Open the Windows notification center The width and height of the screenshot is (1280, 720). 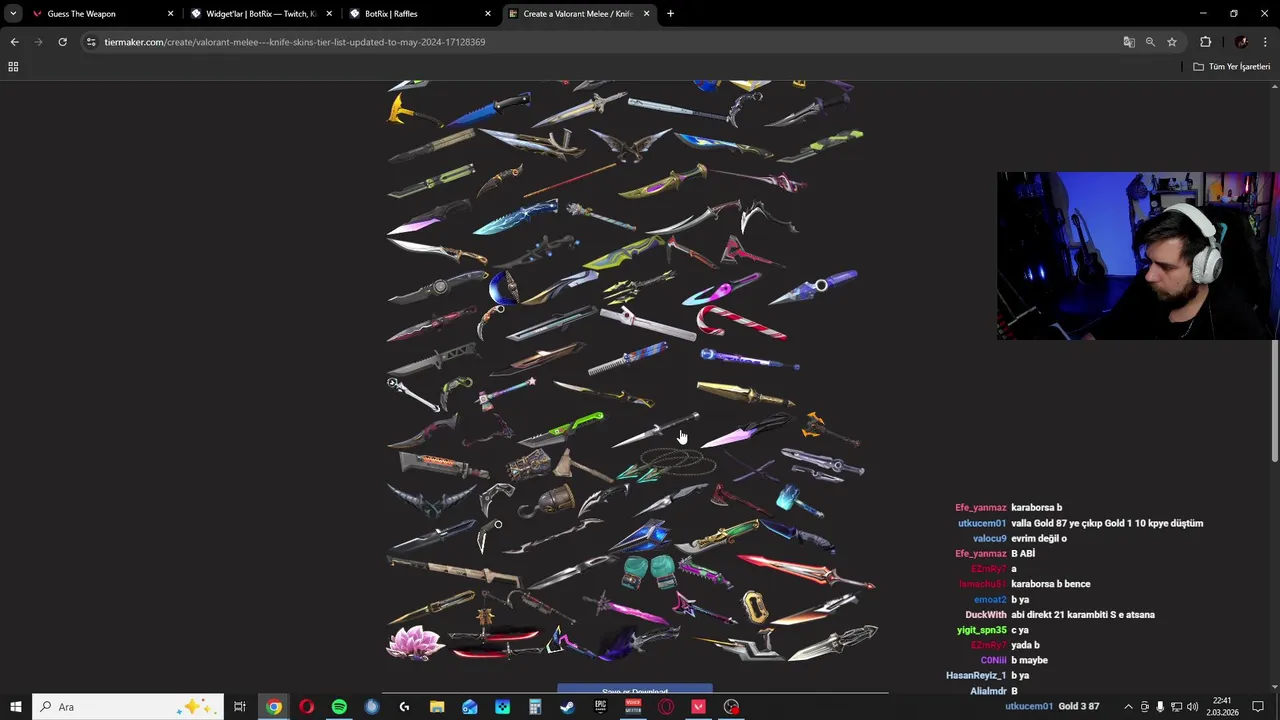click(1258, 707)
